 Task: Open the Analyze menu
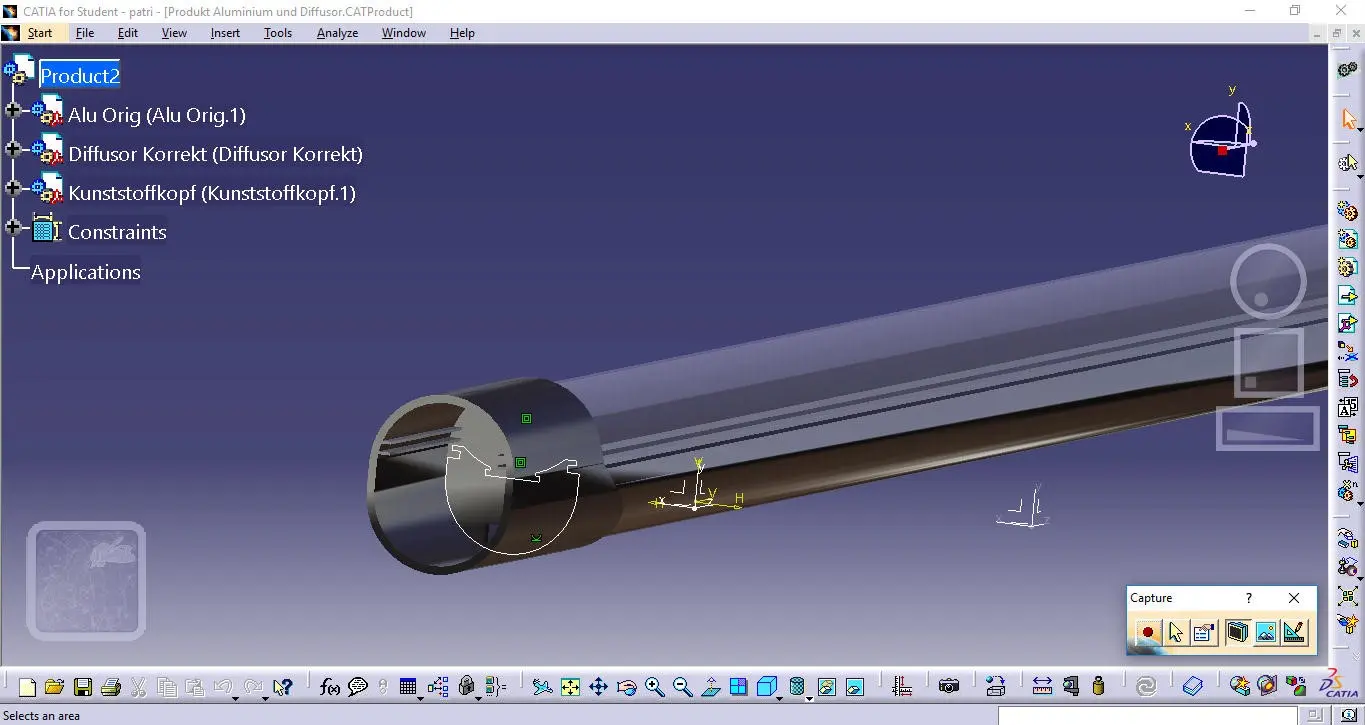tap(337, 33)
